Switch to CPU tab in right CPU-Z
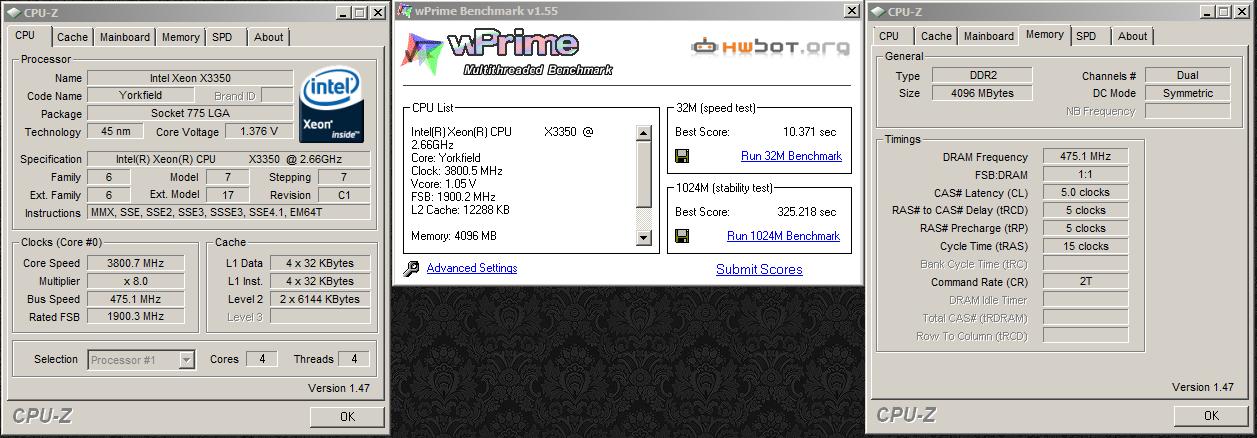 click(x=889, y=36)
